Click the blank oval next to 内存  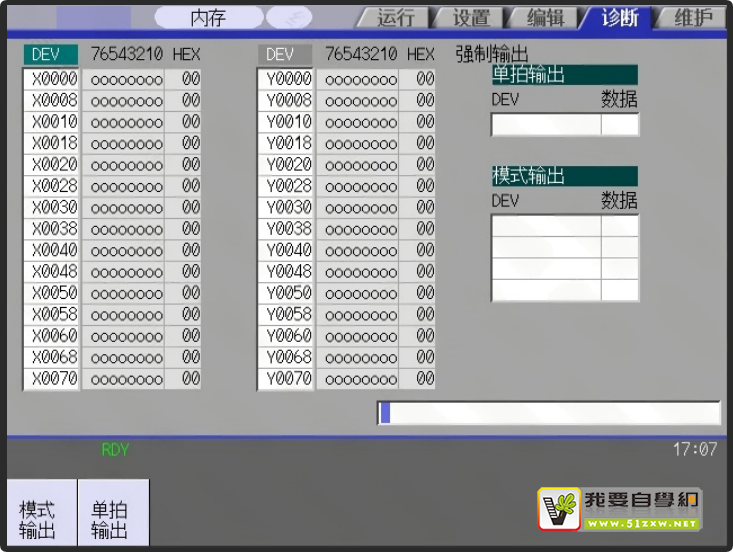coord(289,17)
